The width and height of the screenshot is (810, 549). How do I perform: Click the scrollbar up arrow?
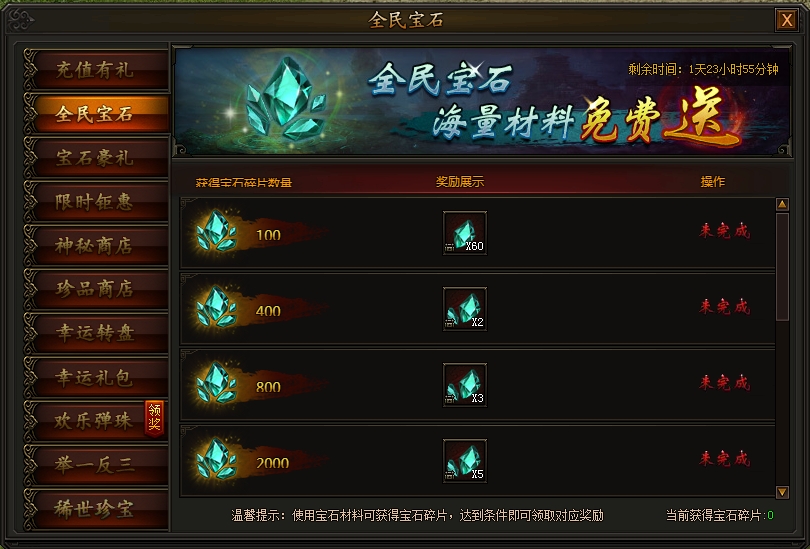click(x=782, y=205)
